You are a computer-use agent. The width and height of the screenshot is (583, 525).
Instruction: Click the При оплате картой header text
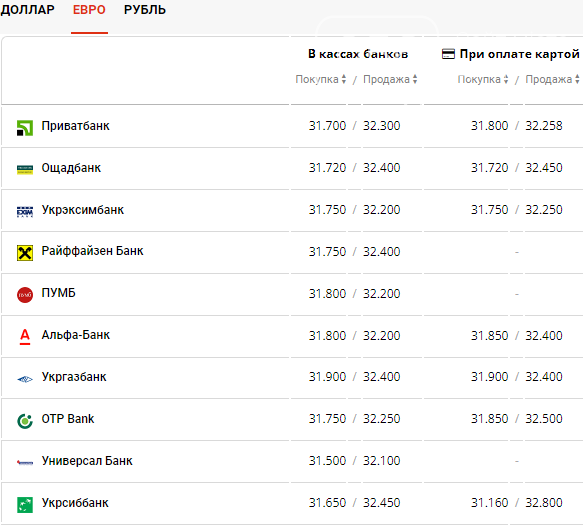[519, 54]
